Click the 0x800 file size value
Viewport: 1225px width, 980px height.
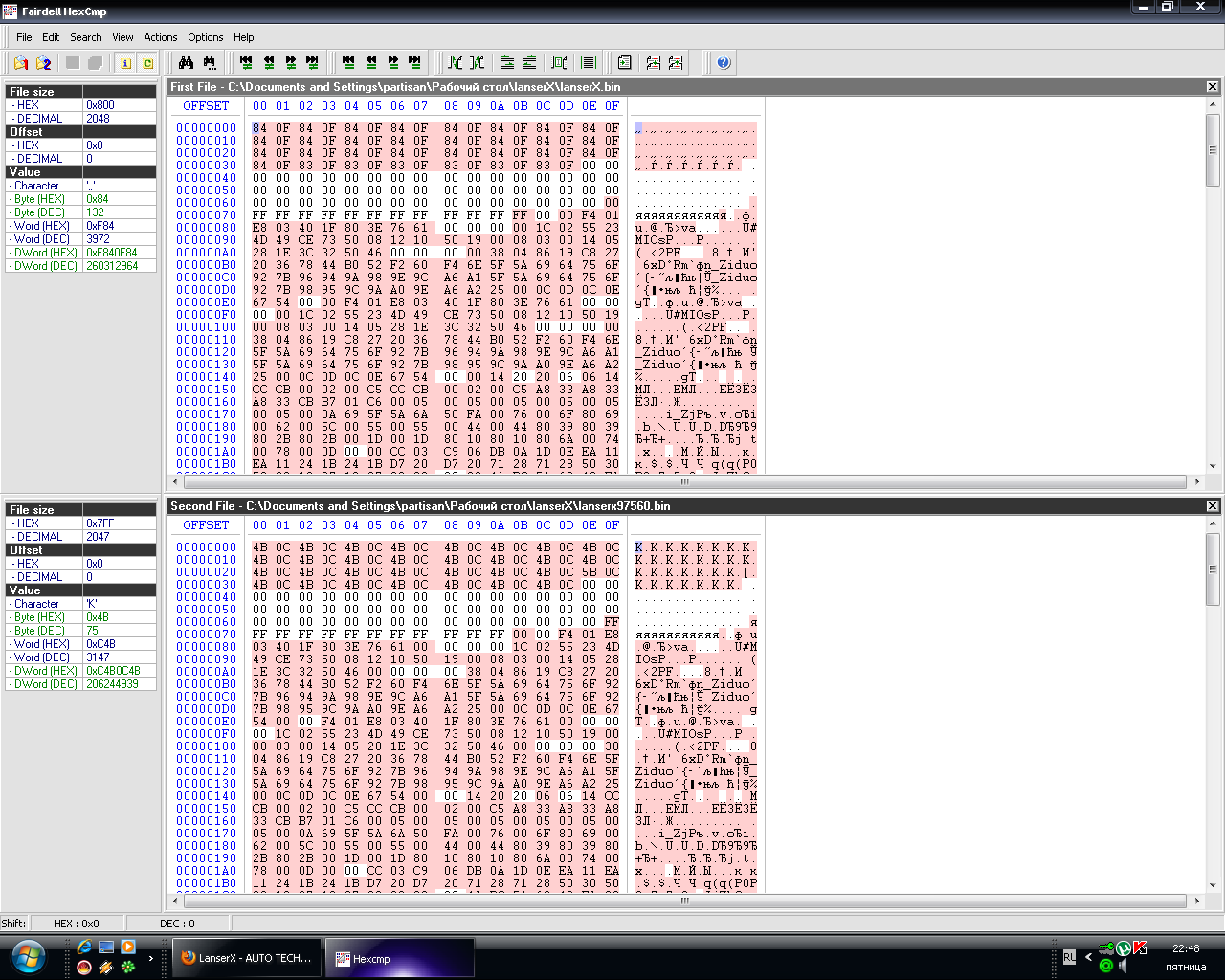tap(120, 105)
